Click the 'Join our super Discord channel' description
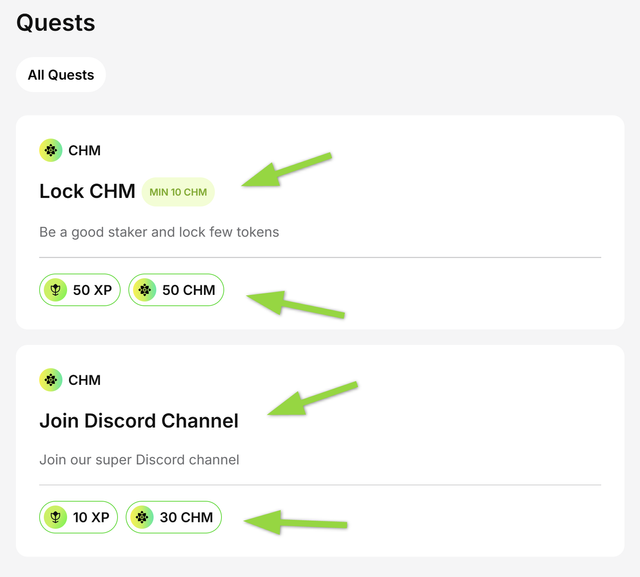 (139, 460)
